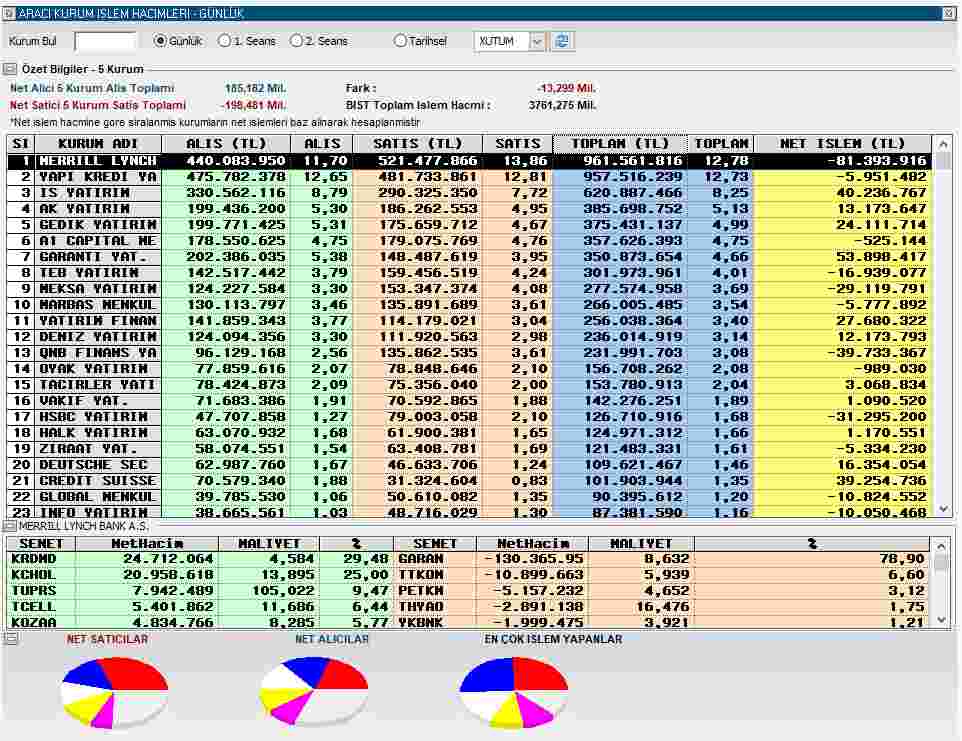The height and width of the screenshot is (741, 962).
Task: Click THYAO in the sell-side stock list
Action: (x=420, y=606)
